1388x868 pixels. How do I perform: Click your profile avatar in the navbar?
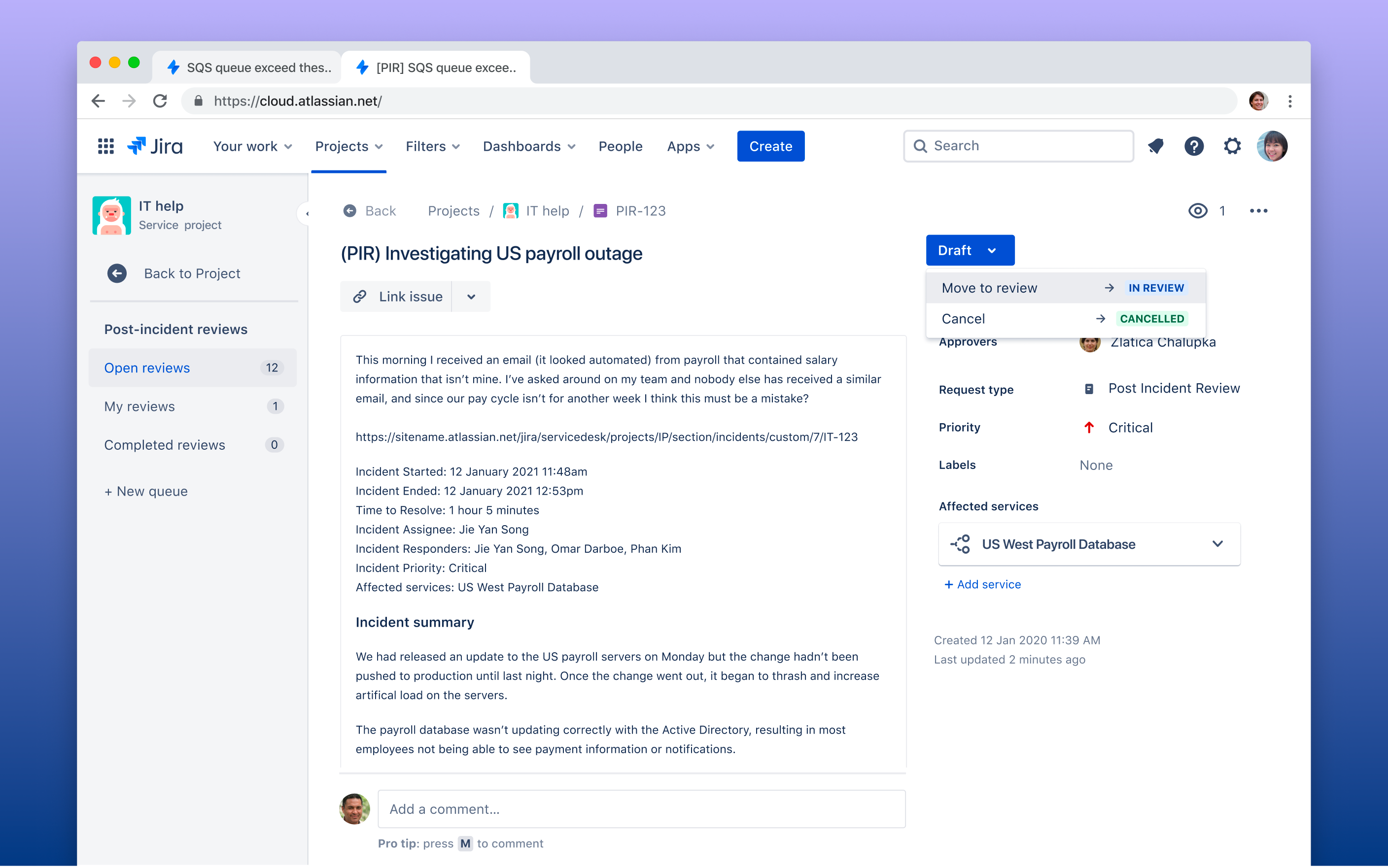[1273, 146]
